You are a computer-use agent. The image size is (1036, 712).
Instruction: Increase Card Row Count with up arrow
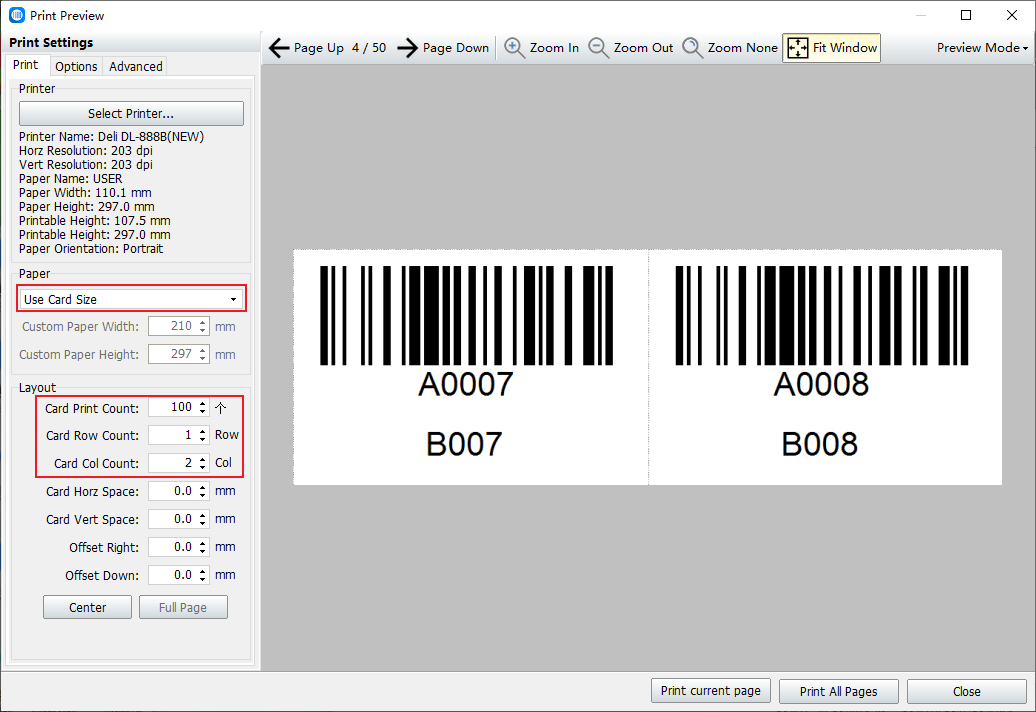(203, 431)
